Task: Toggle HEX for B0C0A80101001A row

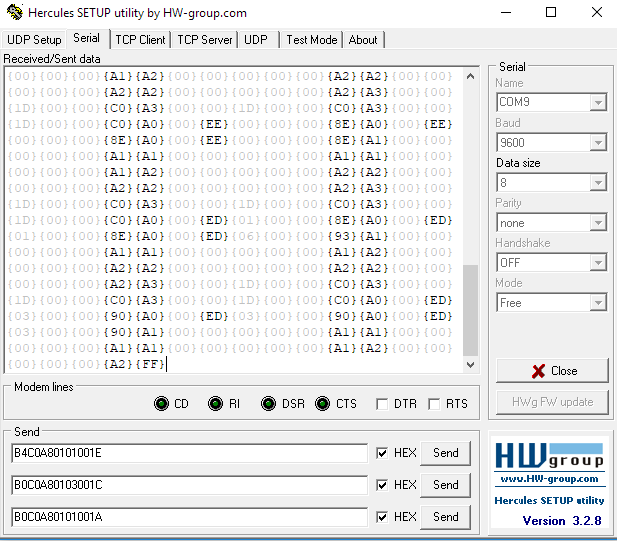Action: (382, 517)
